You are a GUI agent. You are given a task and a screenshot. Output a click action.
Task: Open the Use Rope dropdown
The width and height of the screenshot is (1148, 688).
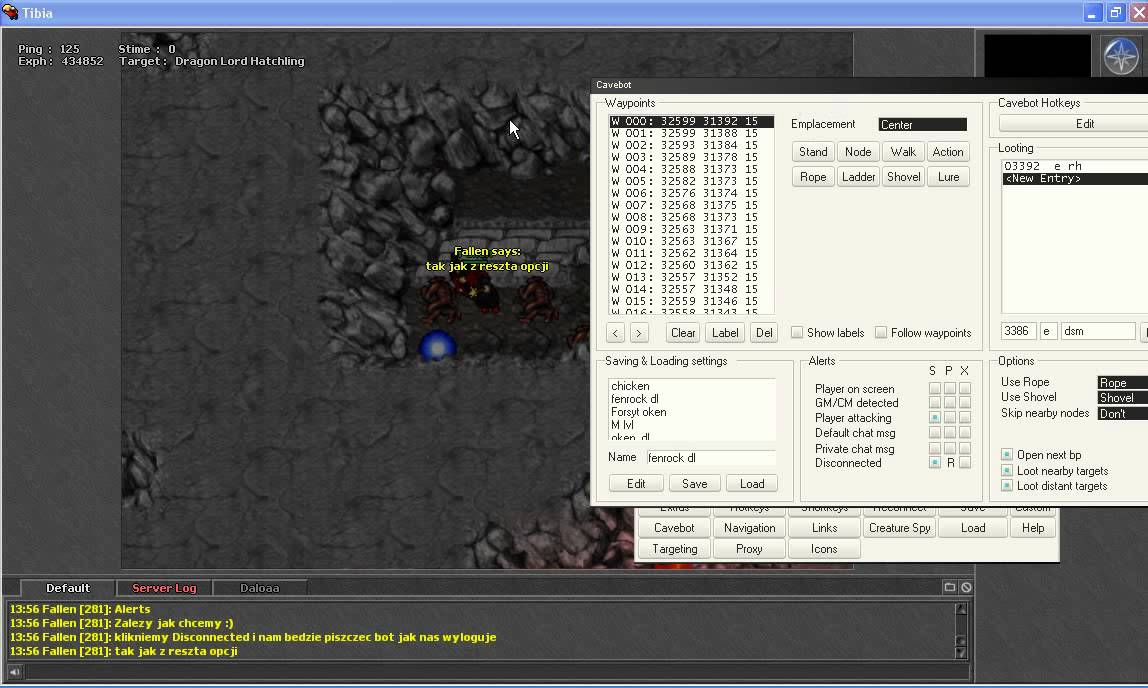(x=1122, y=383)
